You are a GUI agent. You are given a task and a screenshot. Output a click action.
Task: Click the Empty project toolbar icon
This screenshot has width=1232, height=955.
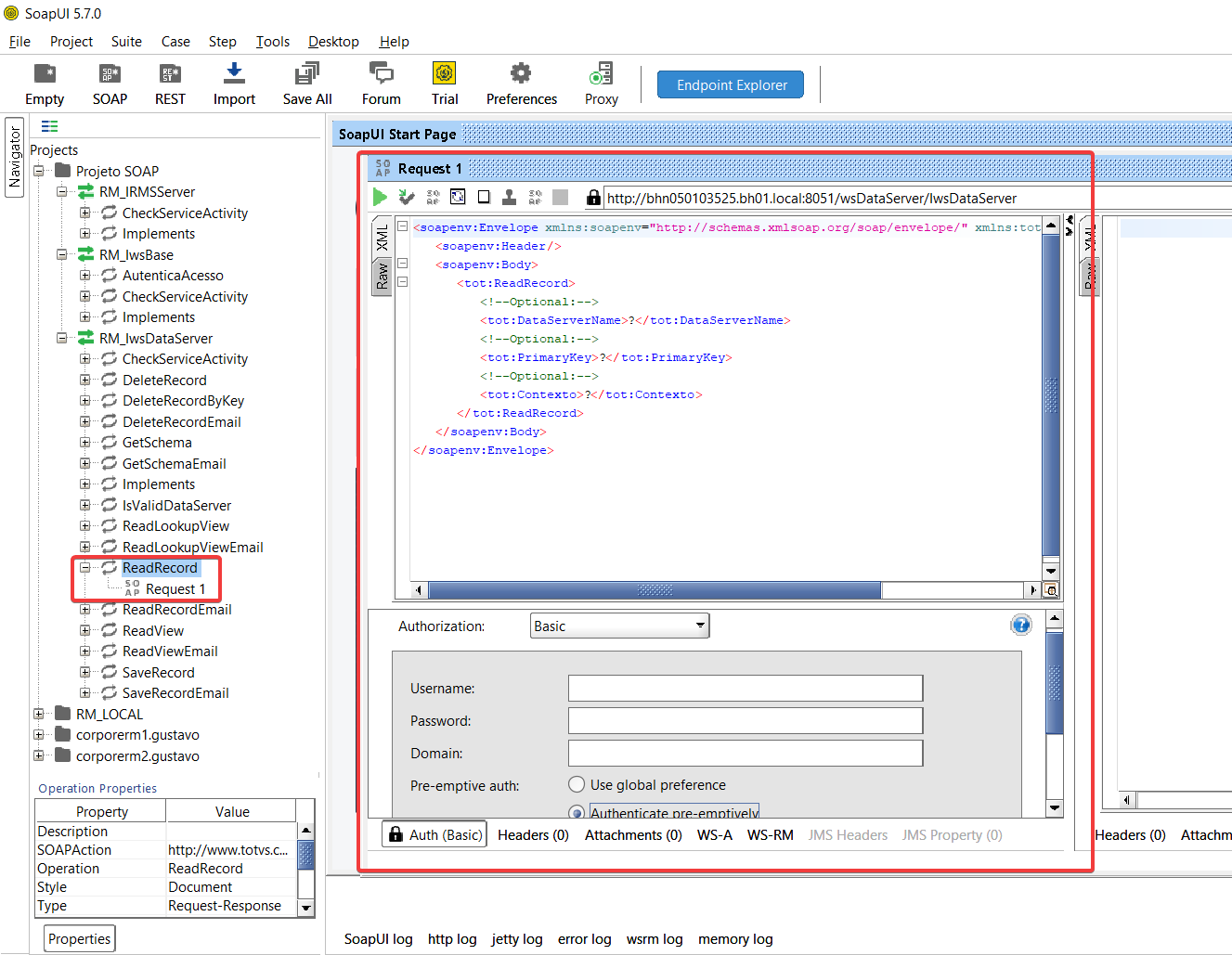[x=45, y=73]
